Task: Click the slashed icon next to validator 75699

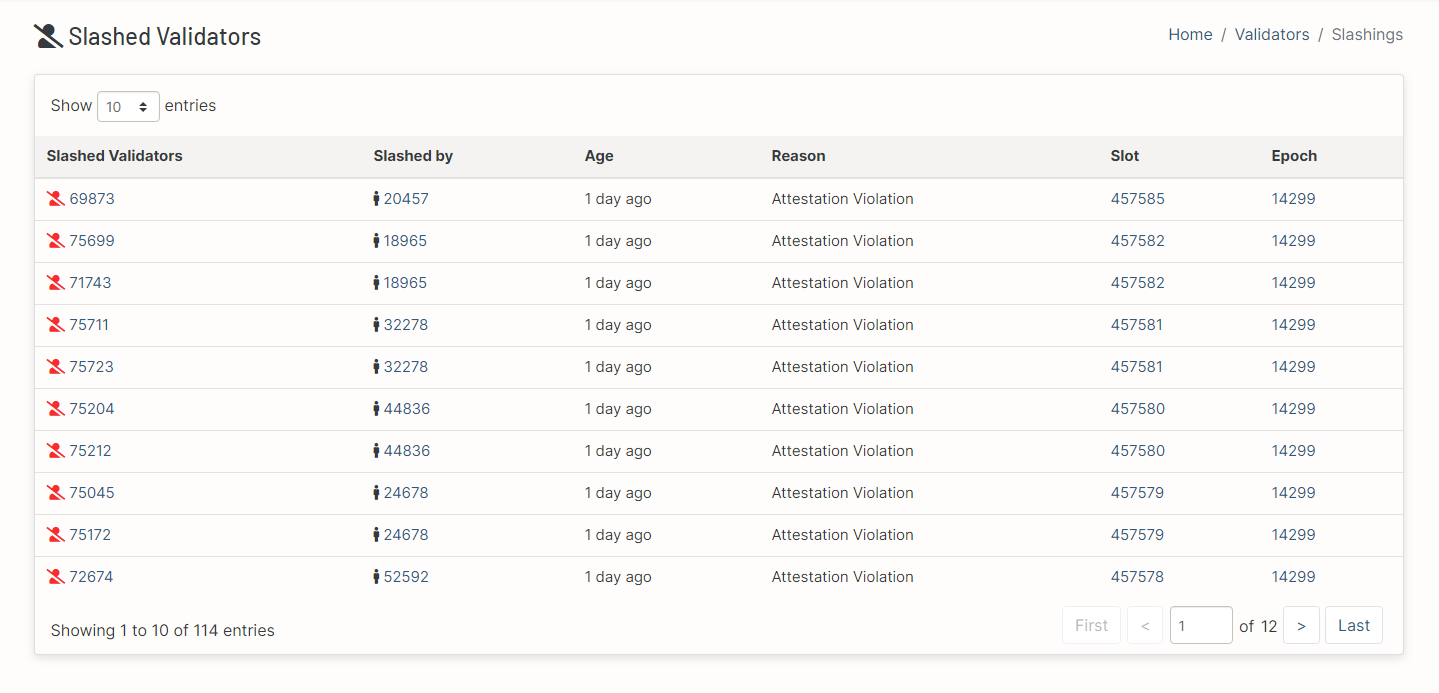Action: 56,241
